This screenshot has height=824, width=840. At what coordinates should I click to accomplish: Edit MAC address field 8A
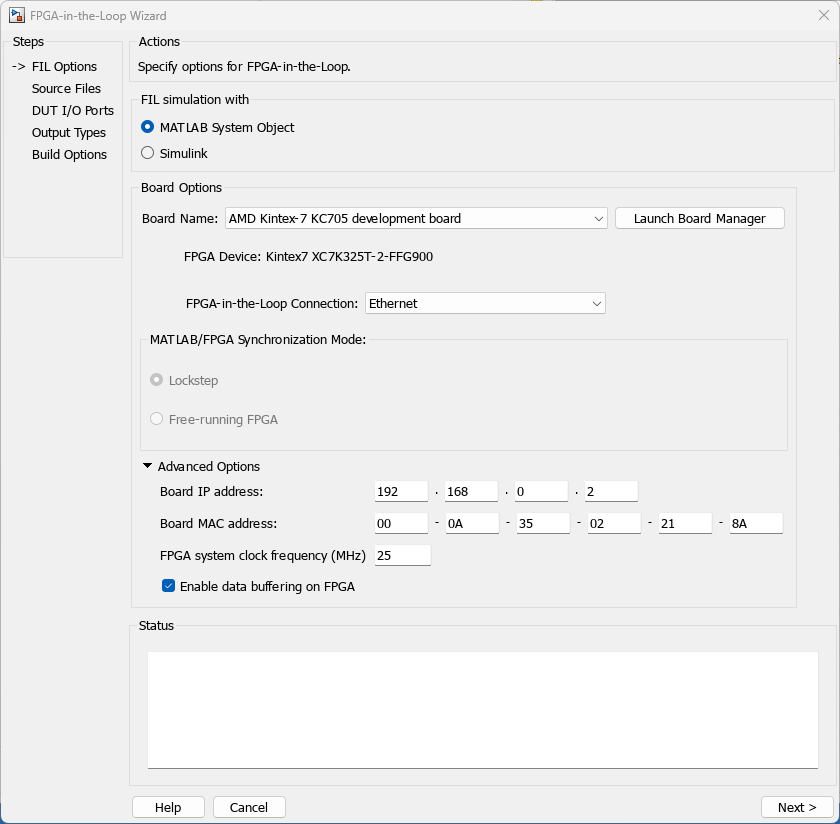[x=756, y=523]
